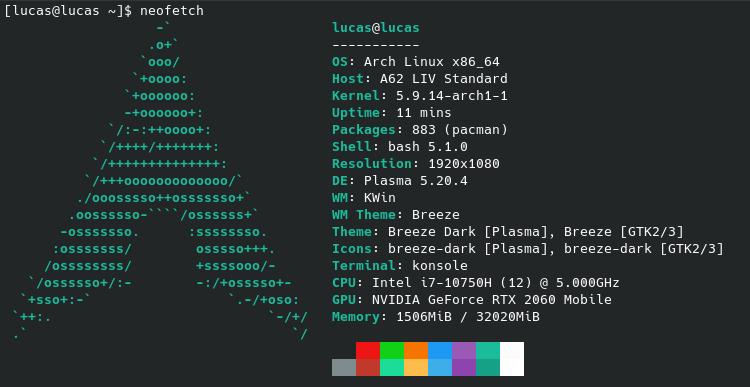Click the lucas@lucas header text
750x387 pixels.
point(375,28)
